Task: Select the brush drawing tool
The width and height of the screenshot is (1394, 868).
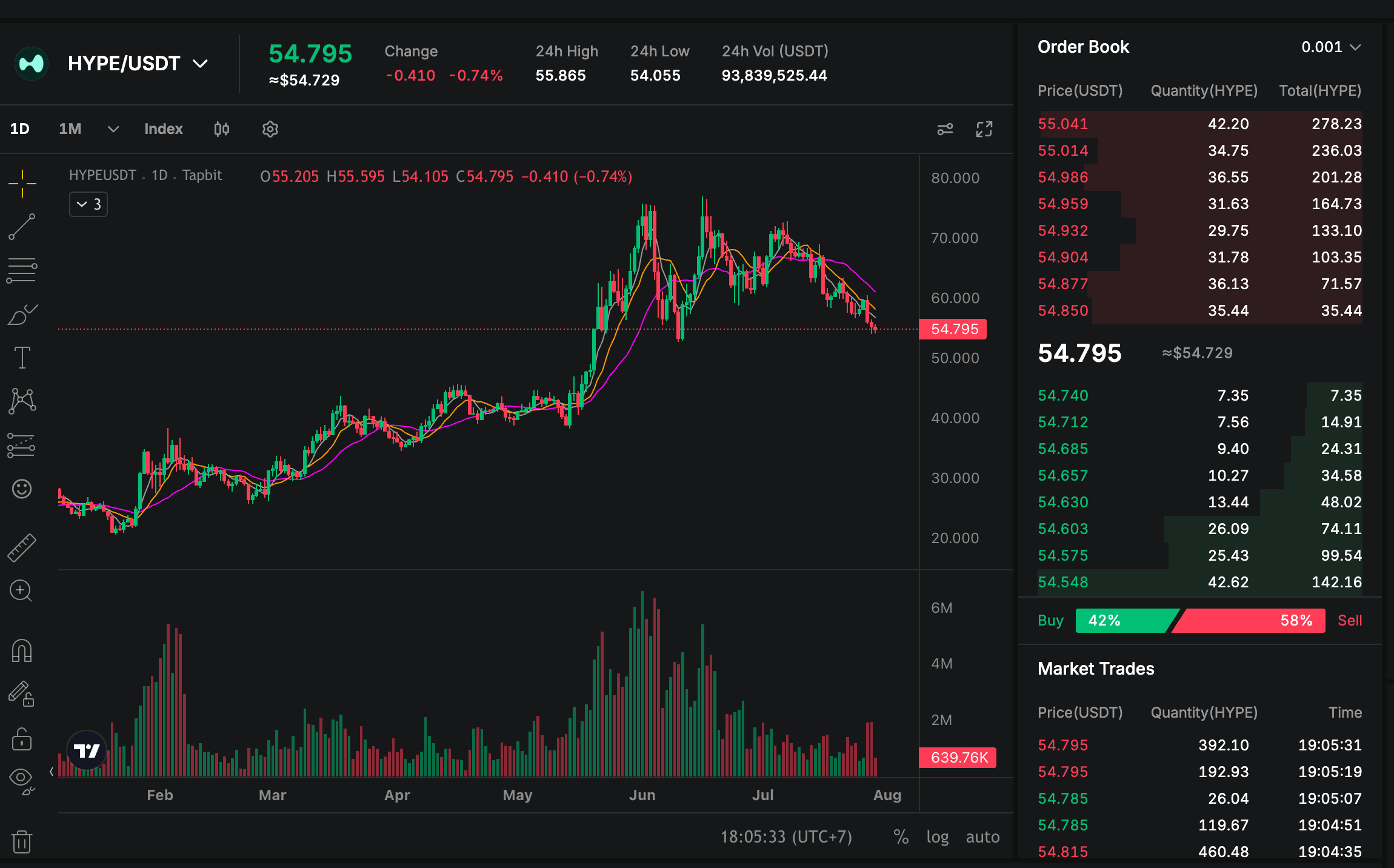Action: (x=22, y=315)
